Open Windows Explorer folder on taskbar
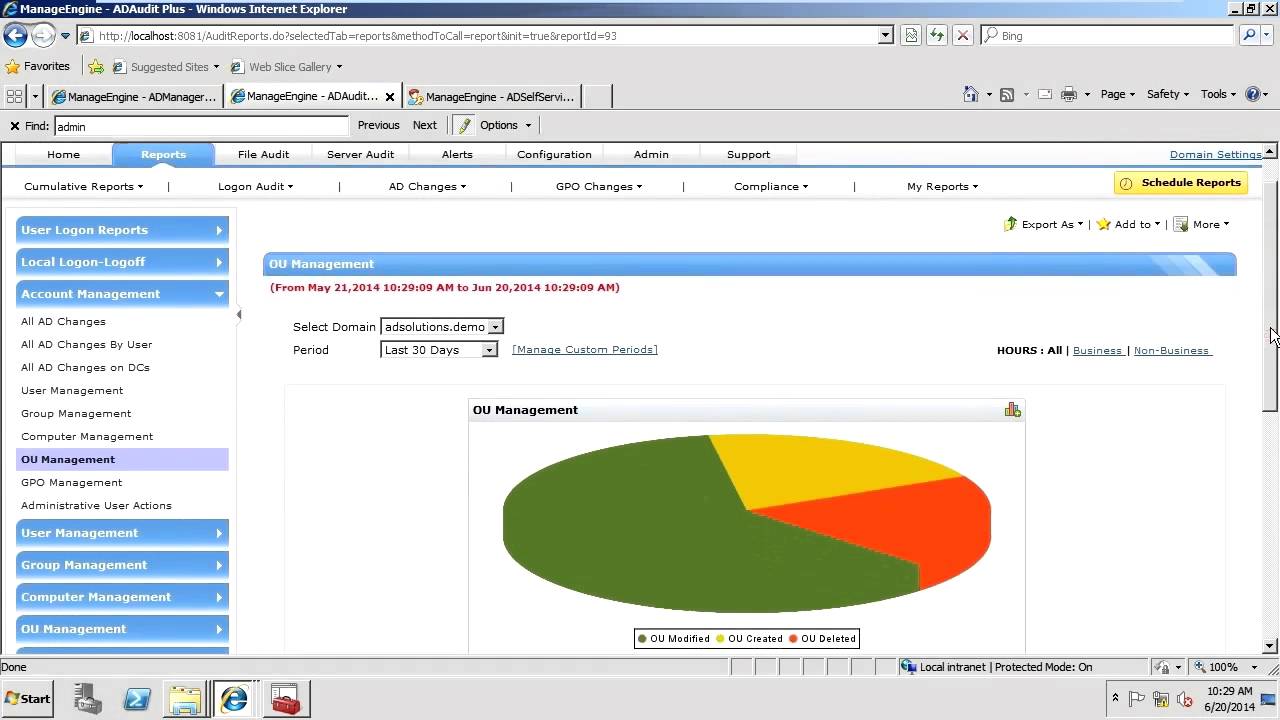Screen dimensions: 1280x720 click(186, 698)
